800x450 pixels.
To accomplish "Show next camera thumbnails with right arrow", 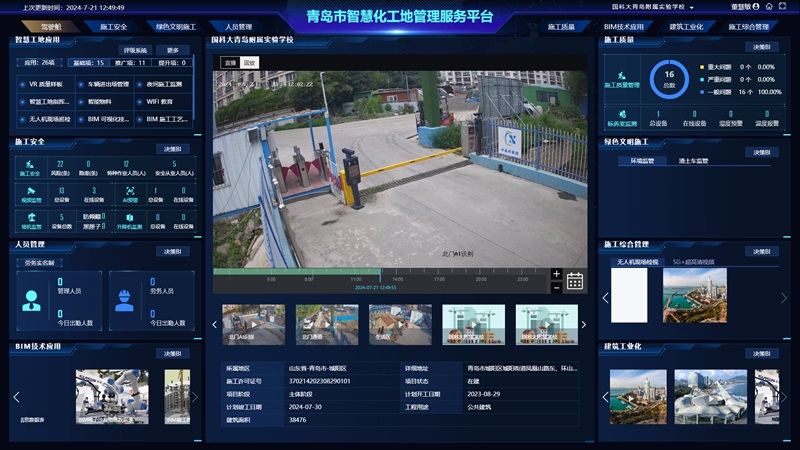I will (x=584, y=324).
